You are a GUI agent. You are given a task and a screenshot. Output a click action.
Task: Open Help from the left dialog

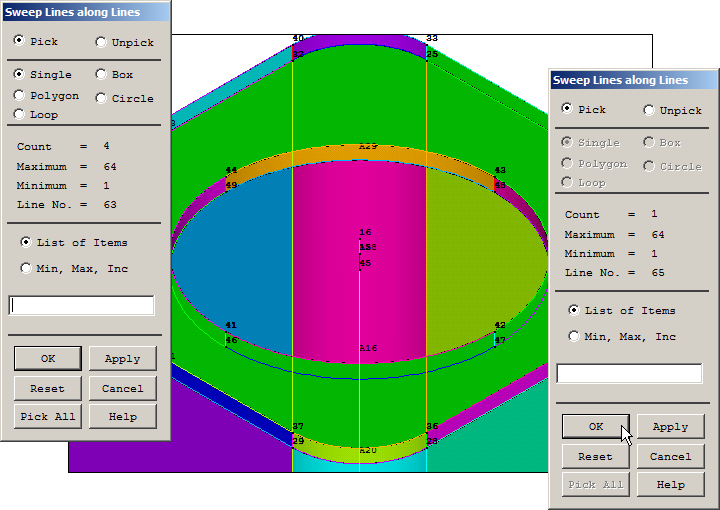pos(123,416)
